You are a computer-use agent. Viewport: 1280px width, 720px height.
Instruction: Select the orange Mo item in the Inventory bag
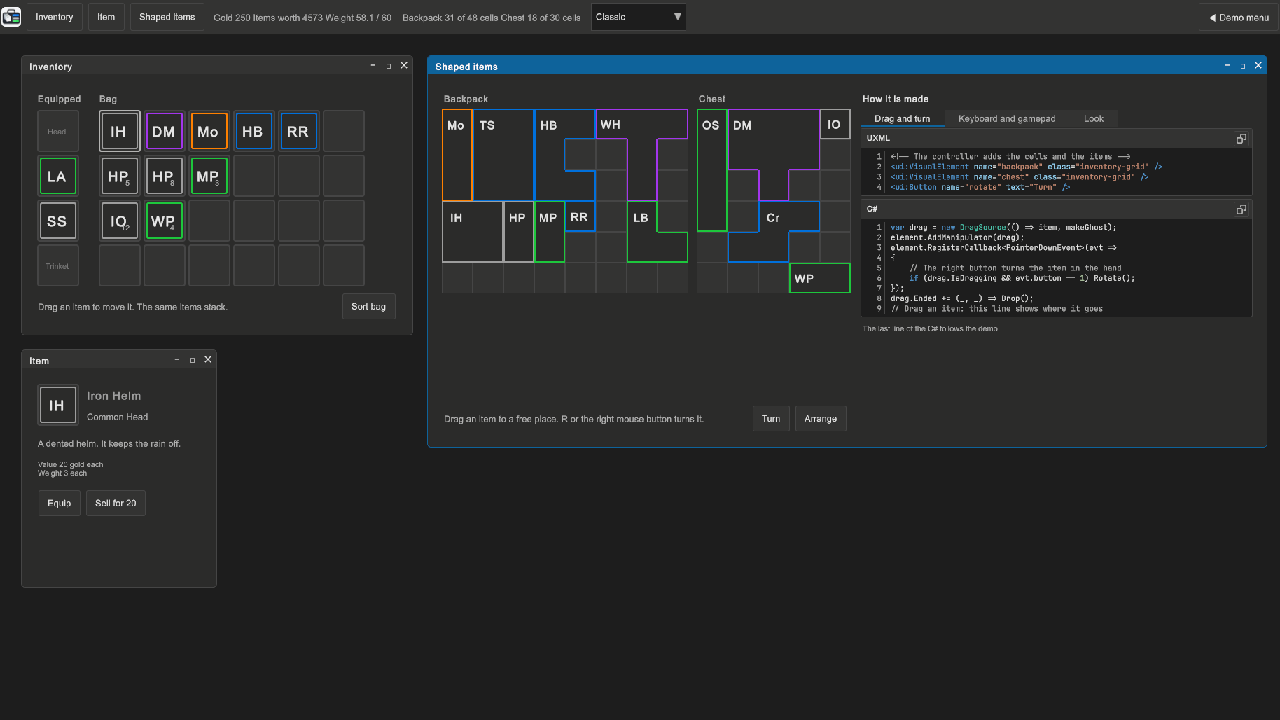tap(208, 131)
